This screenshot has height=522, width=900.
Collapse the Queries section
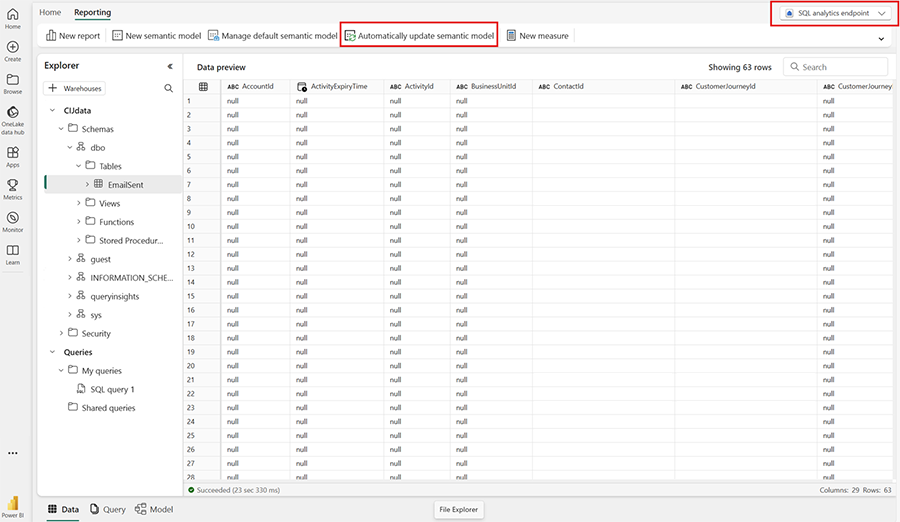pyautogui.click(x=52, y=352)
